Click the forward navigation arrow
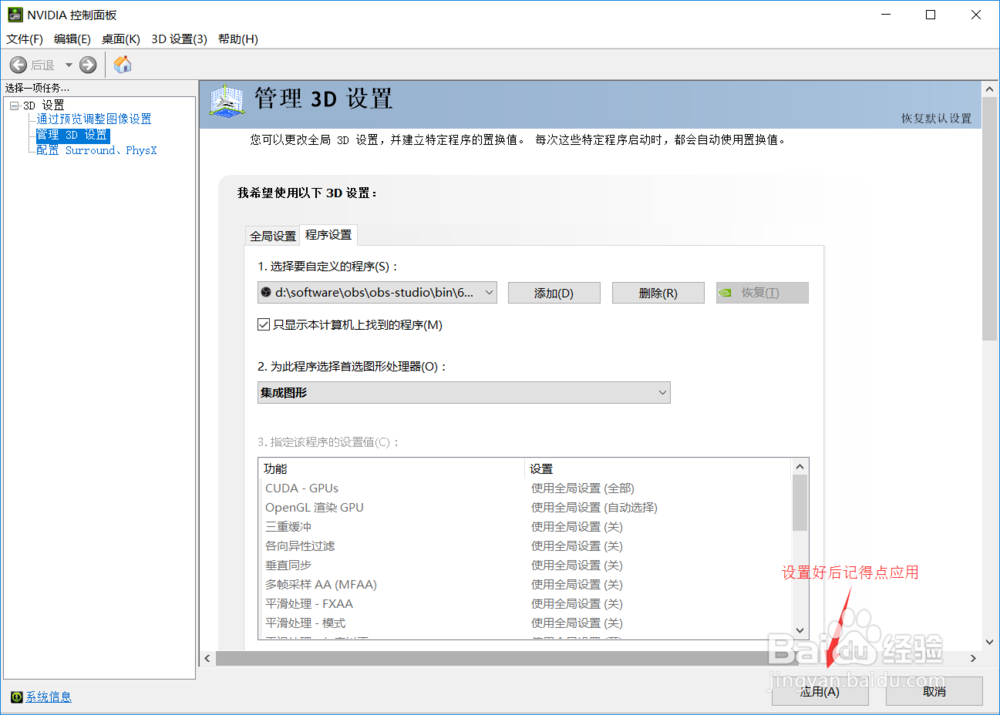 [x=86, y=64]
